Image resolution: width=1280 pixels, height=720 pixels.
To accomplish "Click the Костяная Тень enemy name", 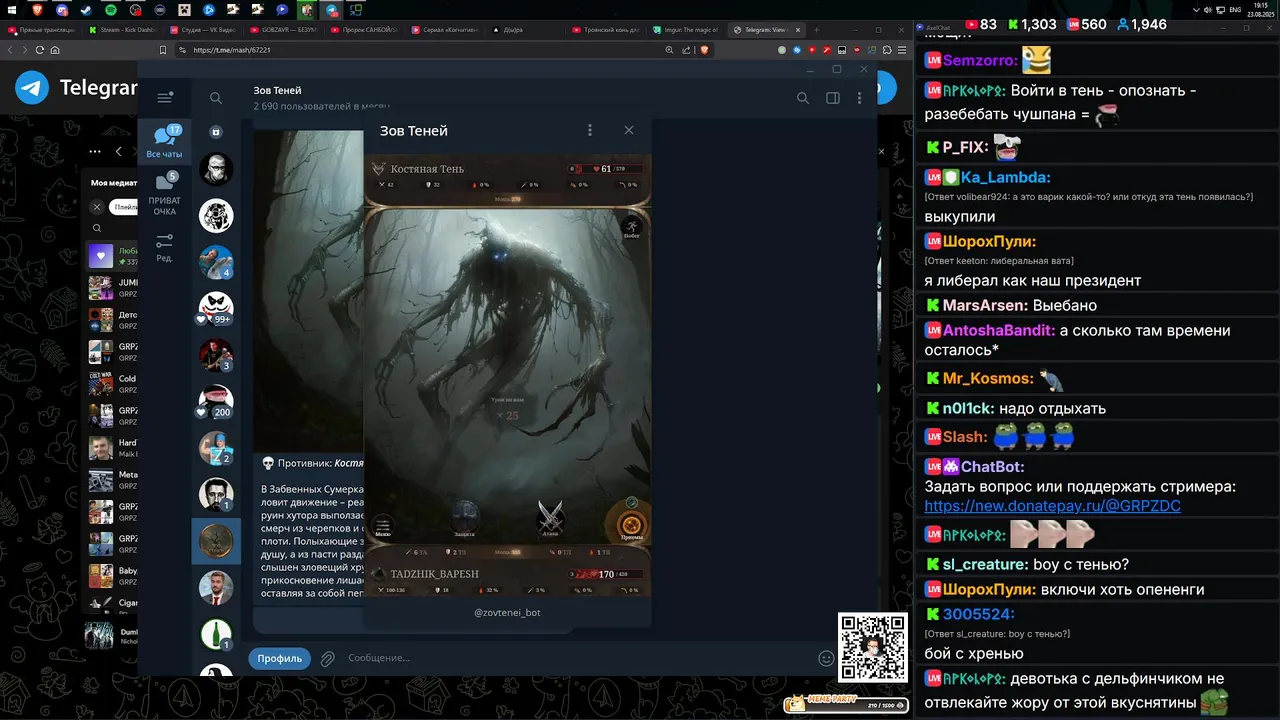I will (x=427, y=169).
